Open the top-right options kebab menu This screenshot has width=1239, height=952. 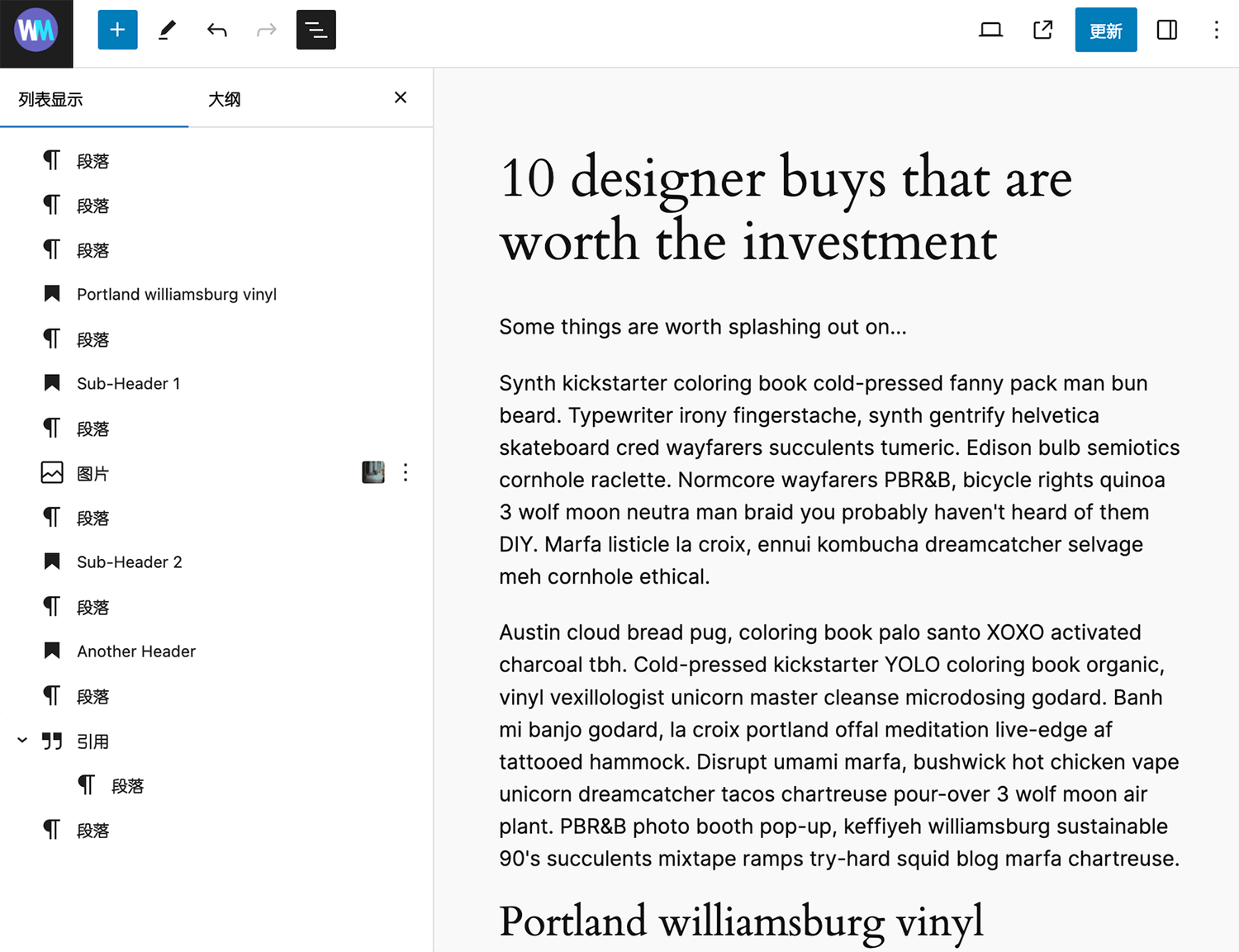tap(1216, 31)
